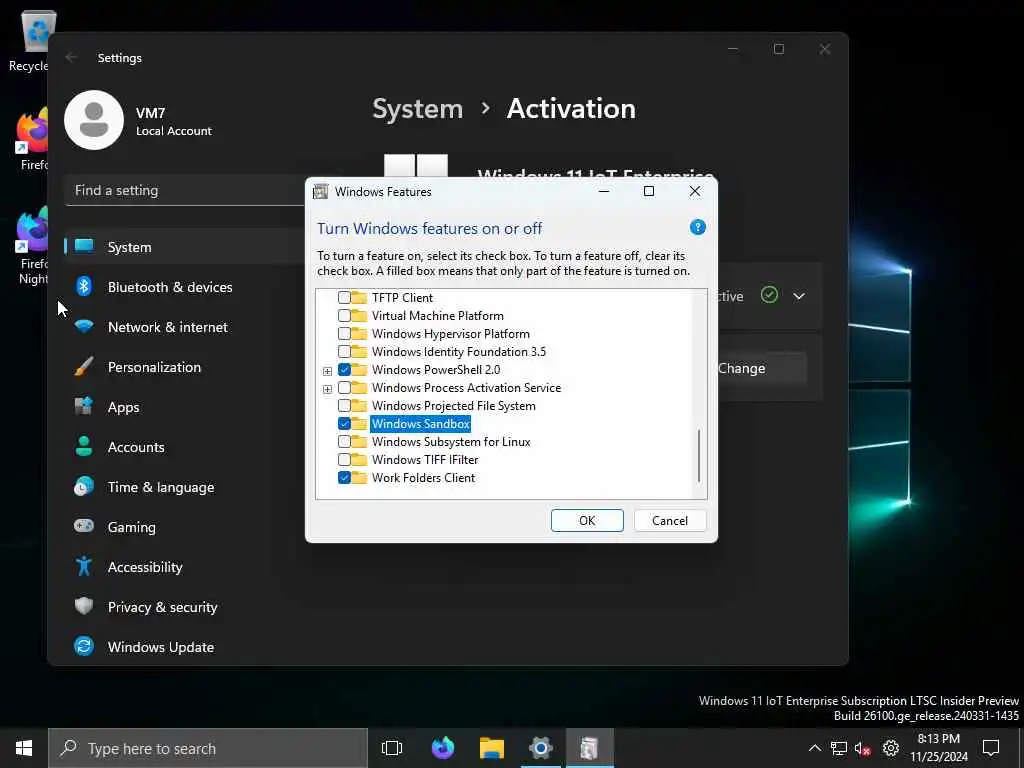Open the Start menu button
Screen dimensions: 1024x768
coord(24,748)
